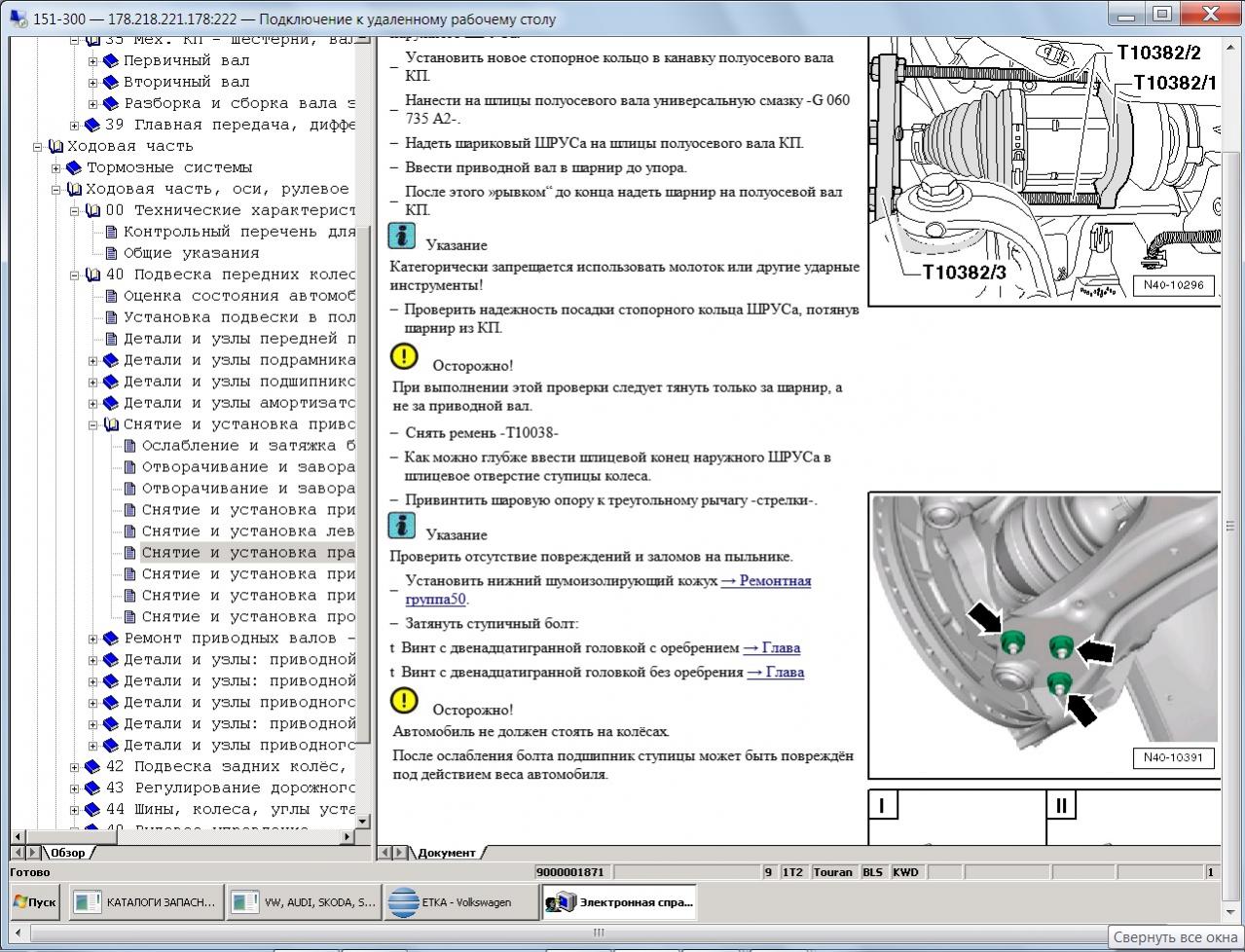Click book icon of Ремонт приводных валов
1245x952 pixels.
(x=110, y=639)
